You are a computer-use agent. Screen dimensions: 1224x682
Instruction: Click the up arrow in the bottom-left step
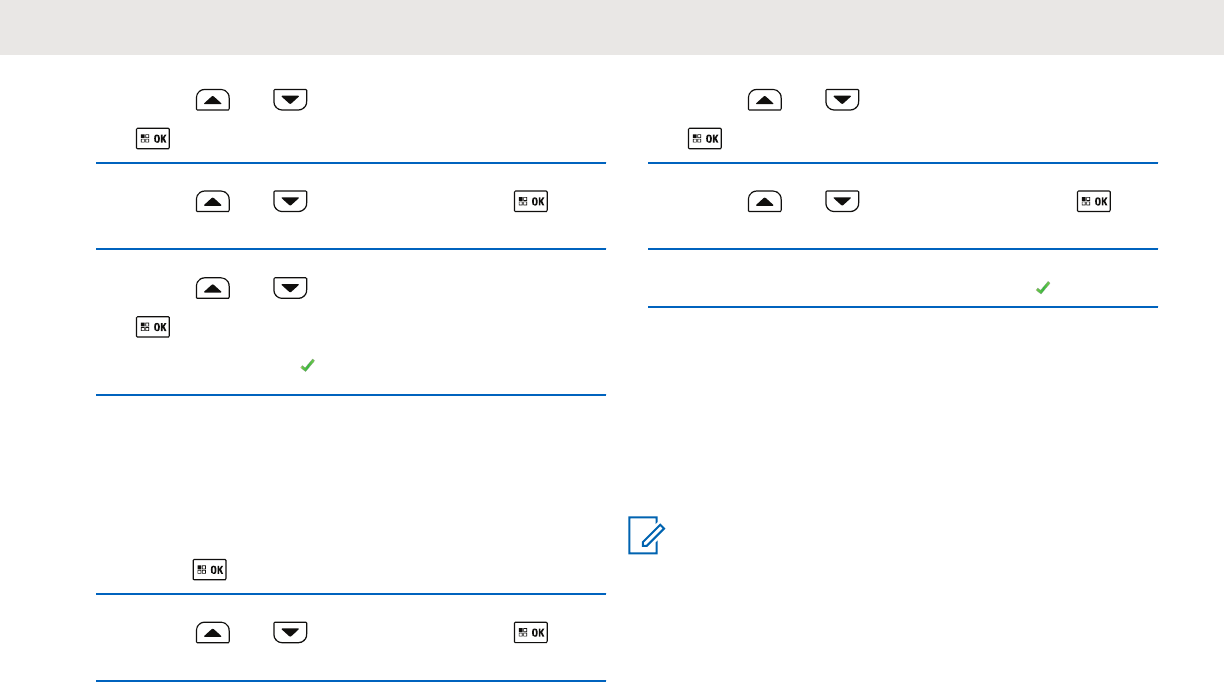pos(213,632)
